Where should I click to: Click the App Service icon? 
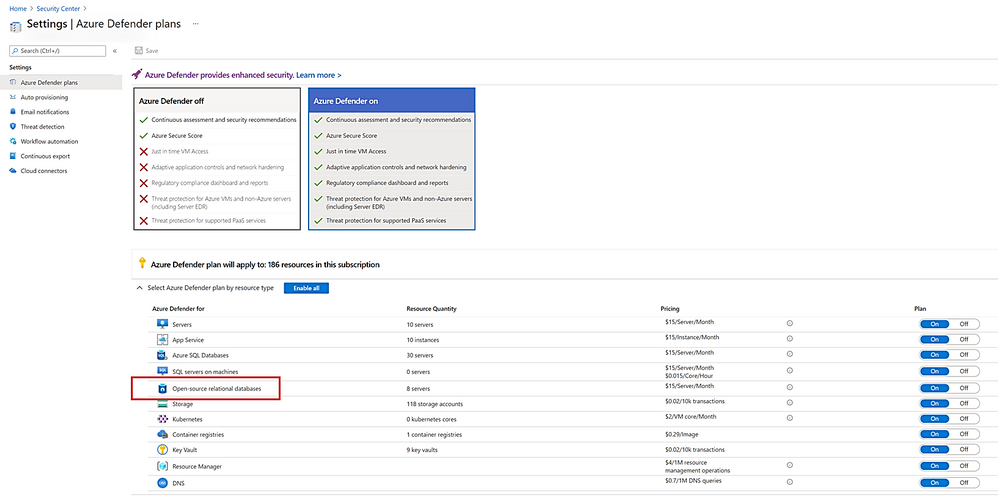coord(162,339)
